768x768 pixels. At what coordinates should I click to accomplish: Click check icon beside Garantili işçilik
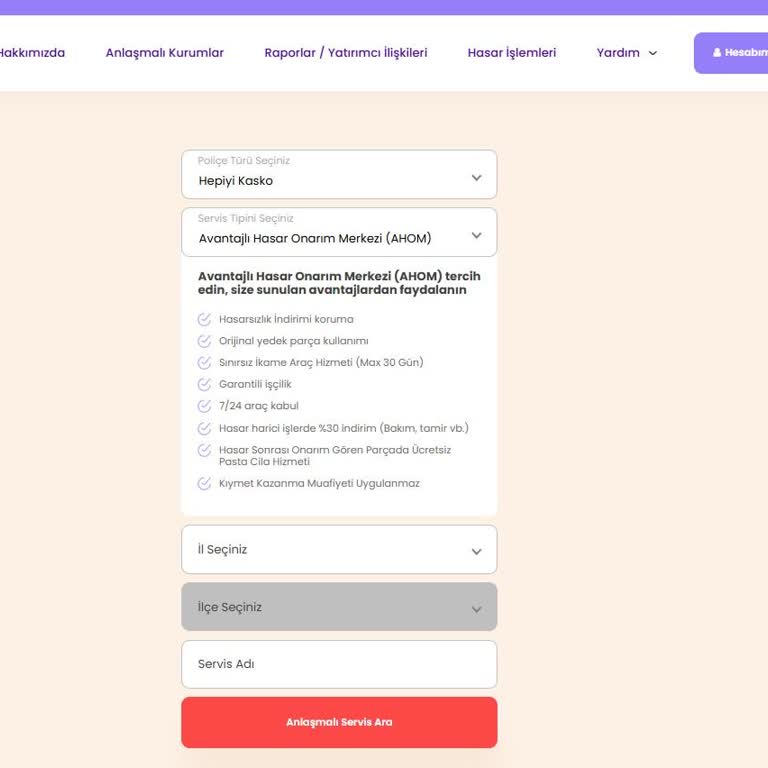[x=204, y=384]
